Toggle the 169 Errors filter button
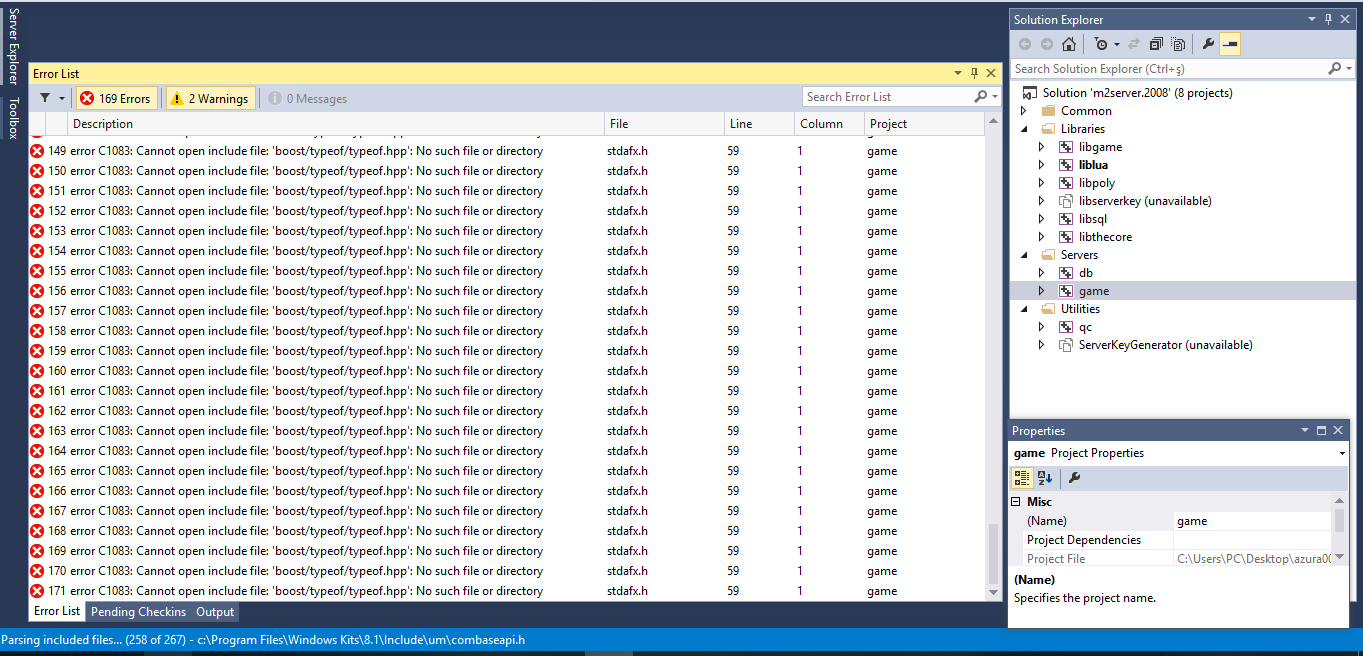1363x656 pixels. [115, 98]
